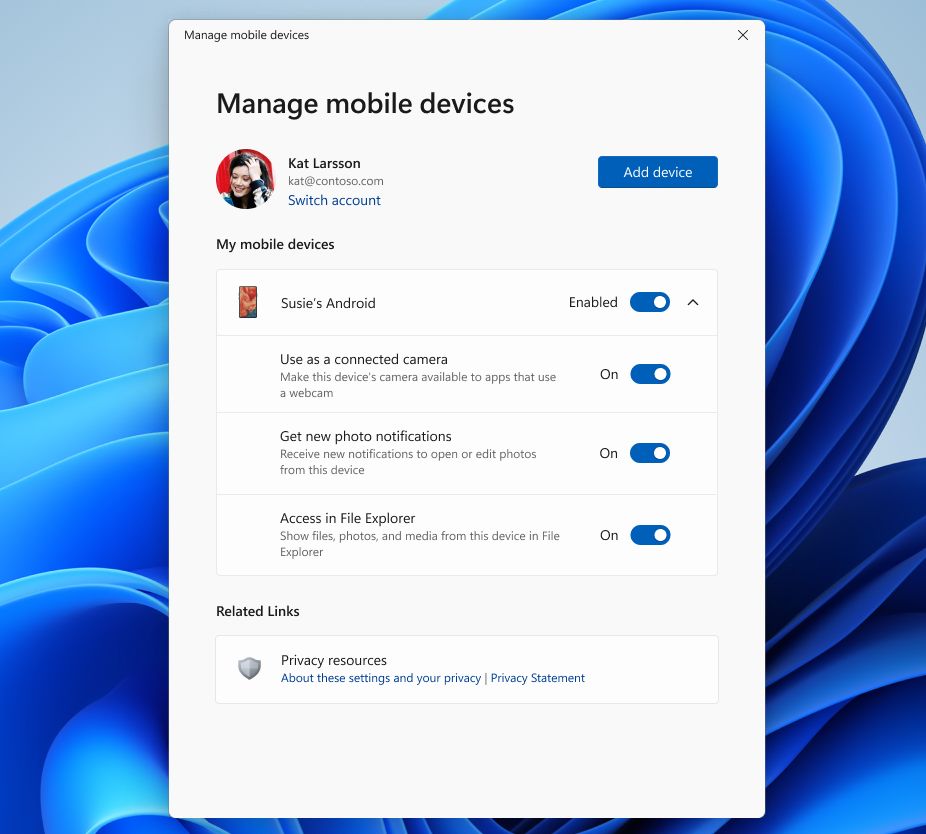The width and height of the screenshot is (926, 834).
Task: Click the Susie's Android phone icon
Action: (x=248, y=302)
